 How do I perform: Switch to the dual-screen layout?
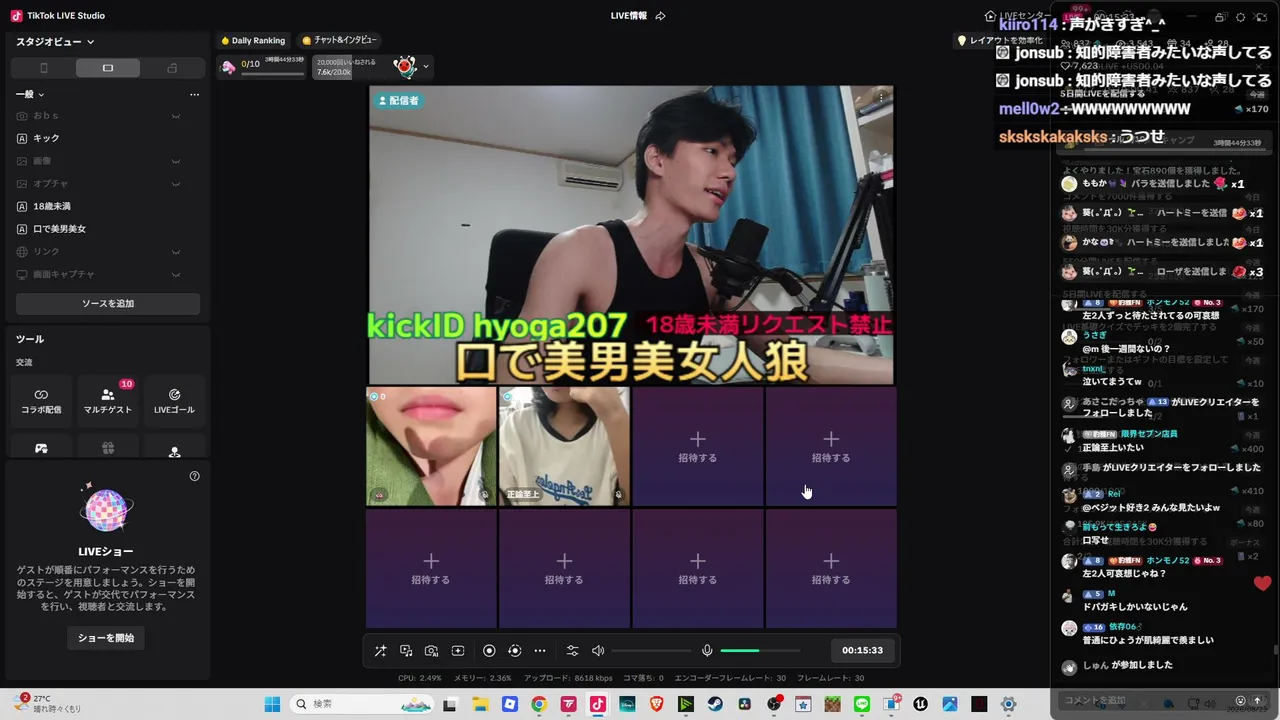pyautogui.click(x=172, y=68)
